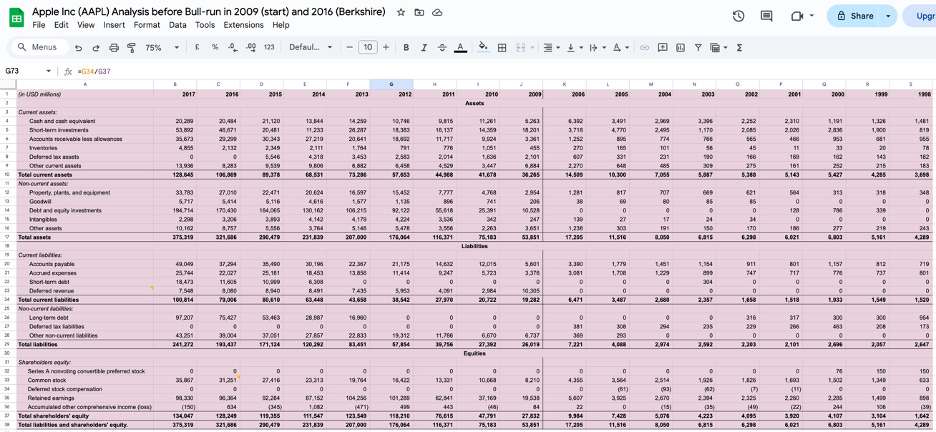Open the Extensions menu

[244, 25]
